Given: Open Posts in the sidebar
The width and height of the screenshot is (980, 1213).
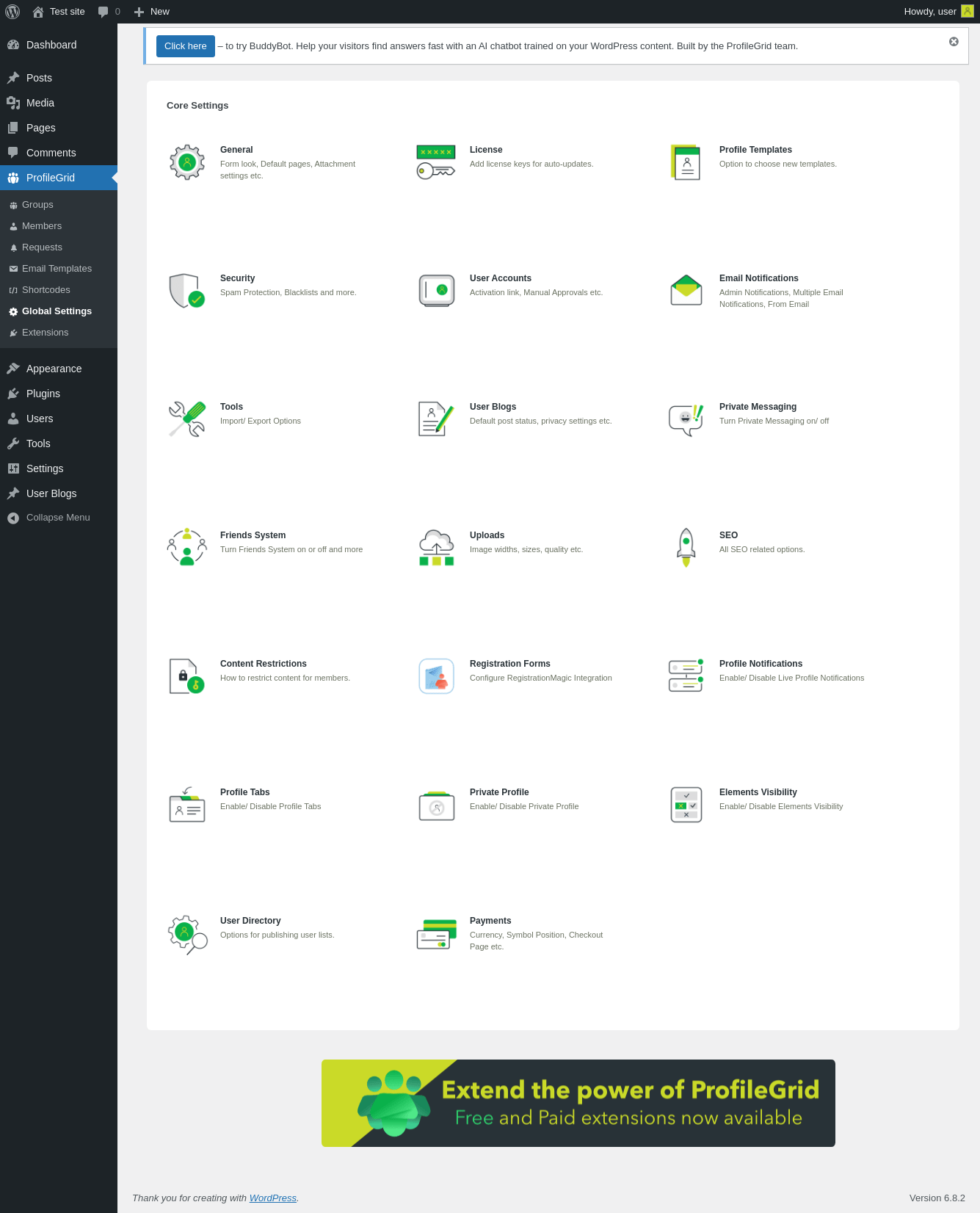Looking at the screenshot, I should [59, 78].
